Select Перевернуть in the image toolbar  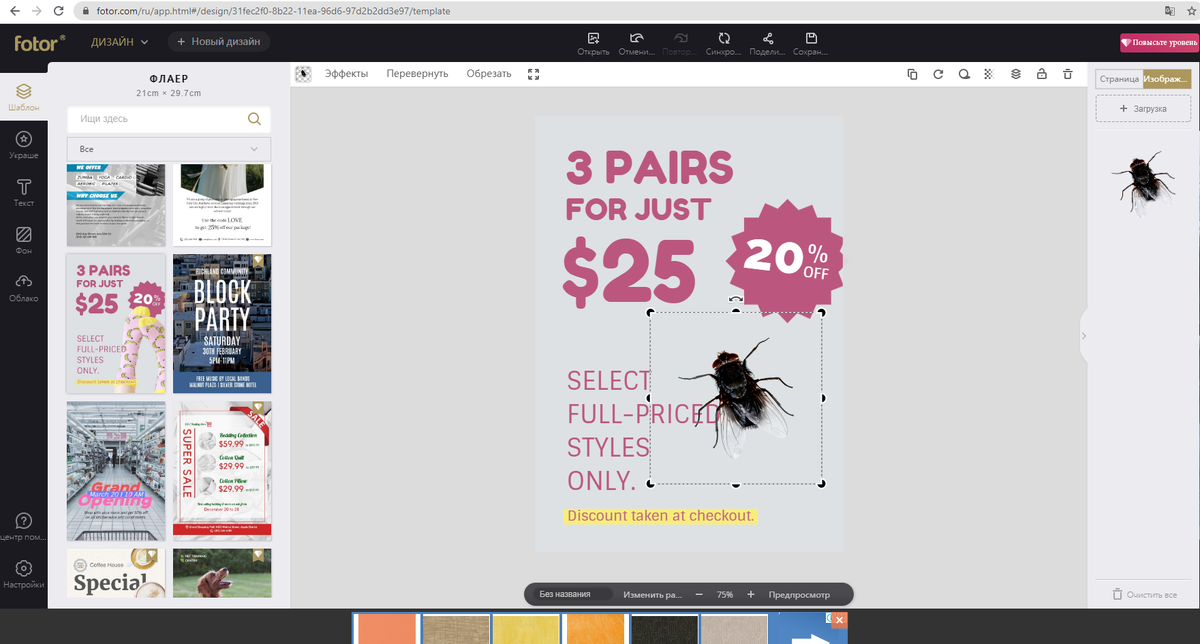tap(417, 74)
